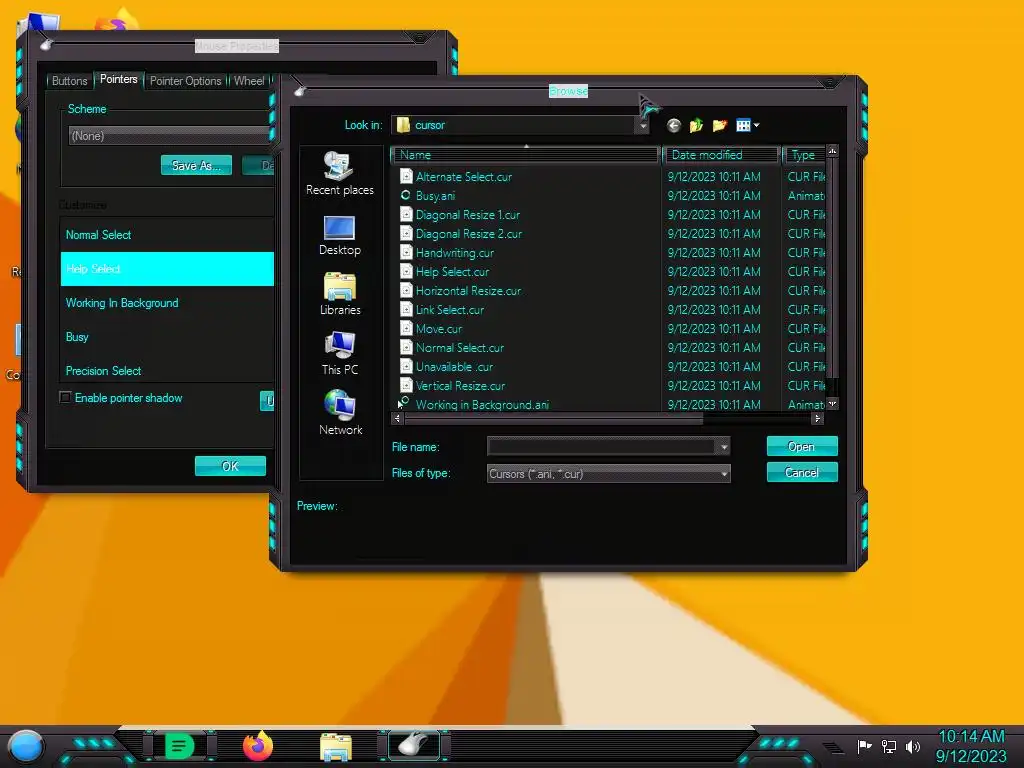The width and height of the screenshot is (1024, 768).
Task: Select the file Normal Select.cur
Action: pos(460,347)
